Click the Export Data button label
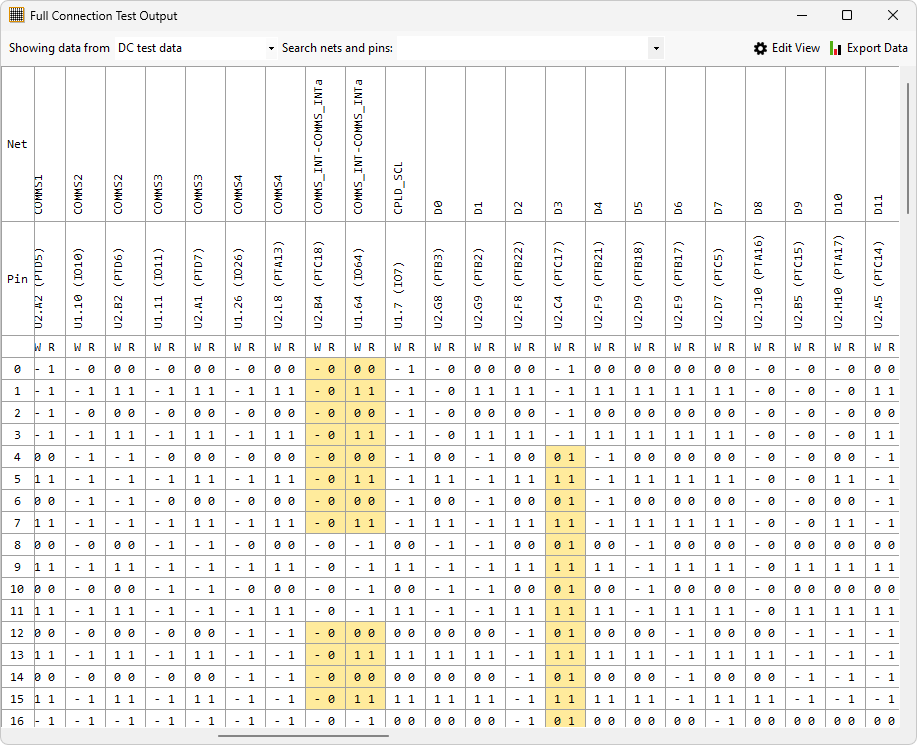This screenshot has height=745, width=917. click(x=877, y=48)
